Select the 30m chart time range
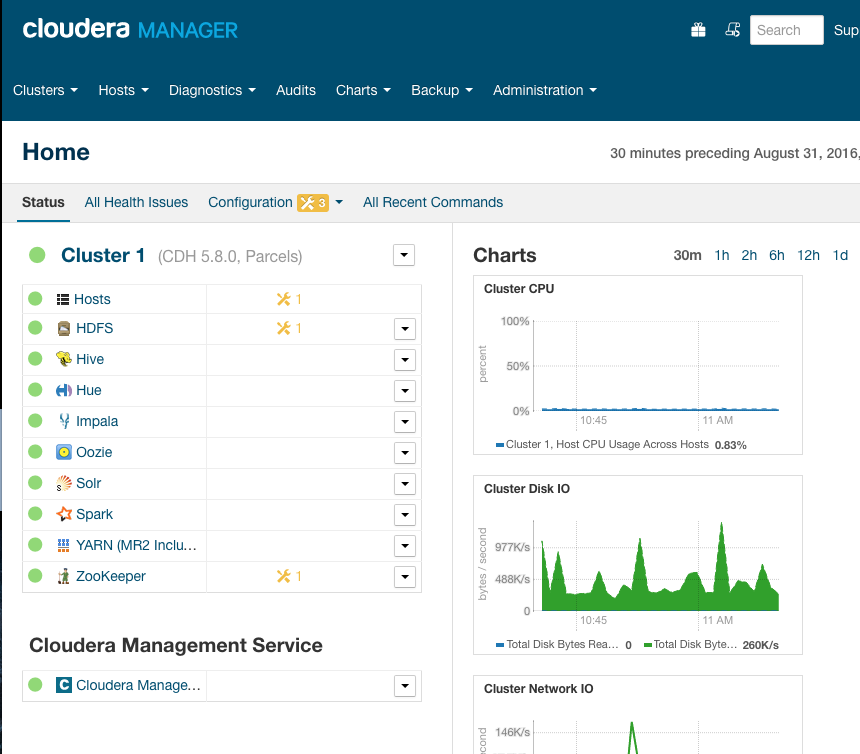 (x=687, y=256)
